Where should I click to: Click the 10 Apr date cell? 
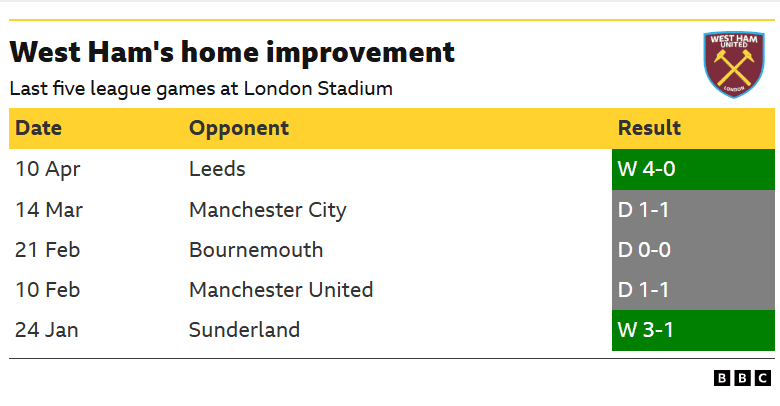coord(48,169)
